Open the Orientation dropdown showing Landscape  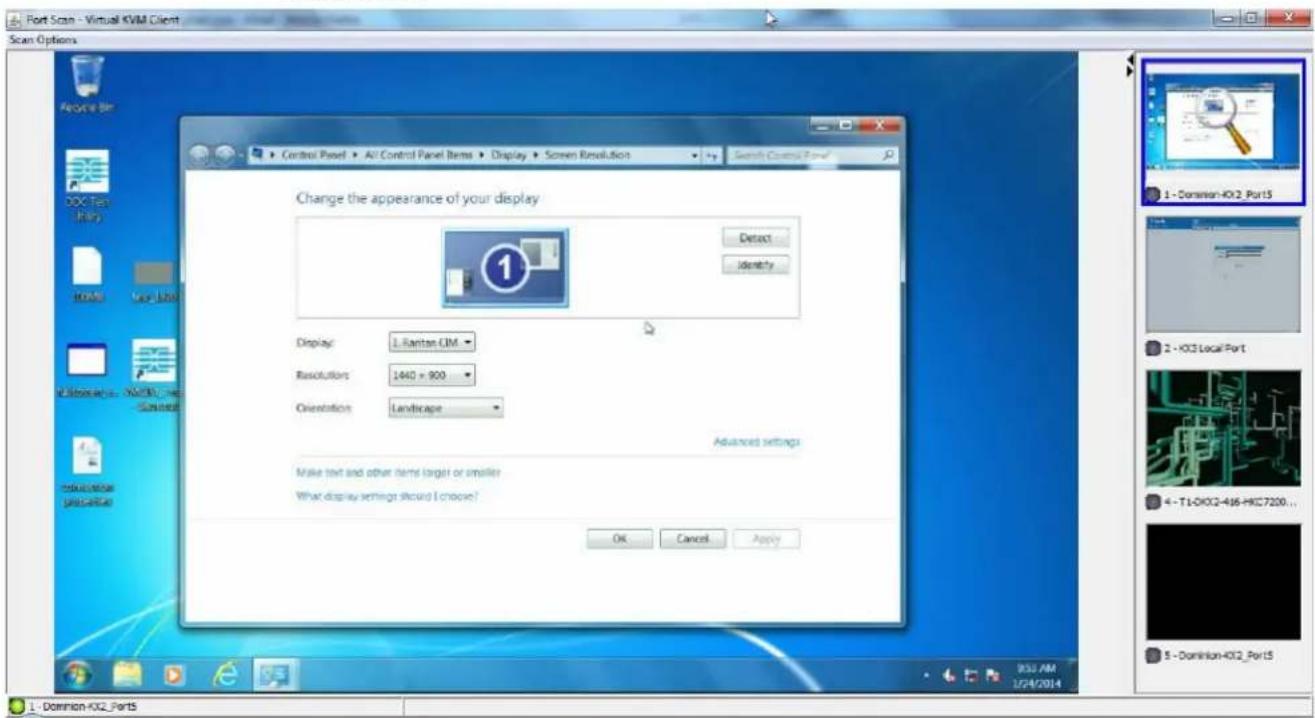pyautogui.click(x=445, y=408)
